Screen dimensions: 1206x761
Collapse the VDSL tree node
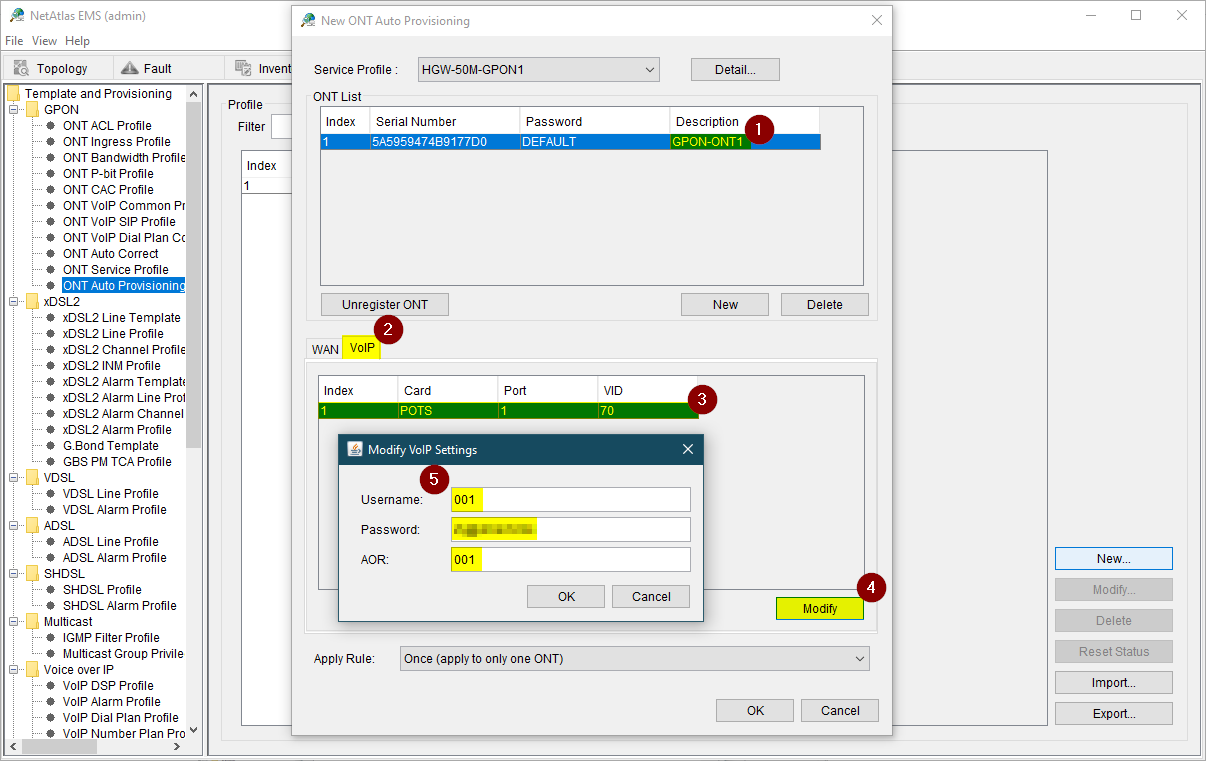pyautogui.click(x=15, y=478)
